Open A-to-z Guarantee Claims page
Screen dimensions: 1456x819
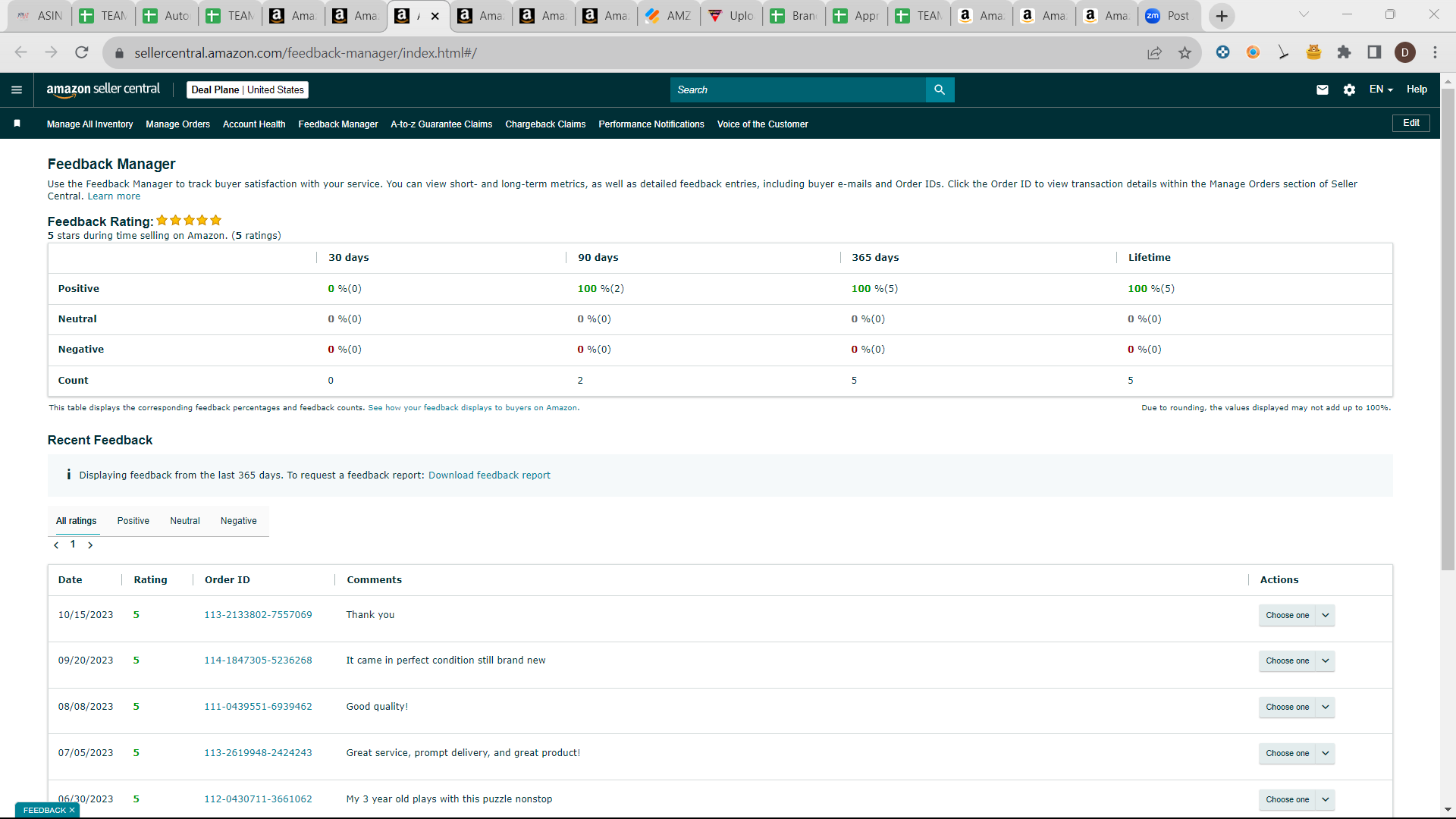(x=441, y=124)
